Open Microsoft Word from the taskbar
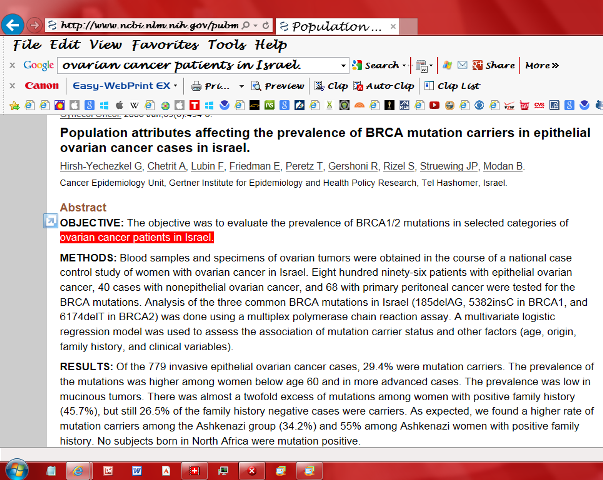 [x=137, y=471]
